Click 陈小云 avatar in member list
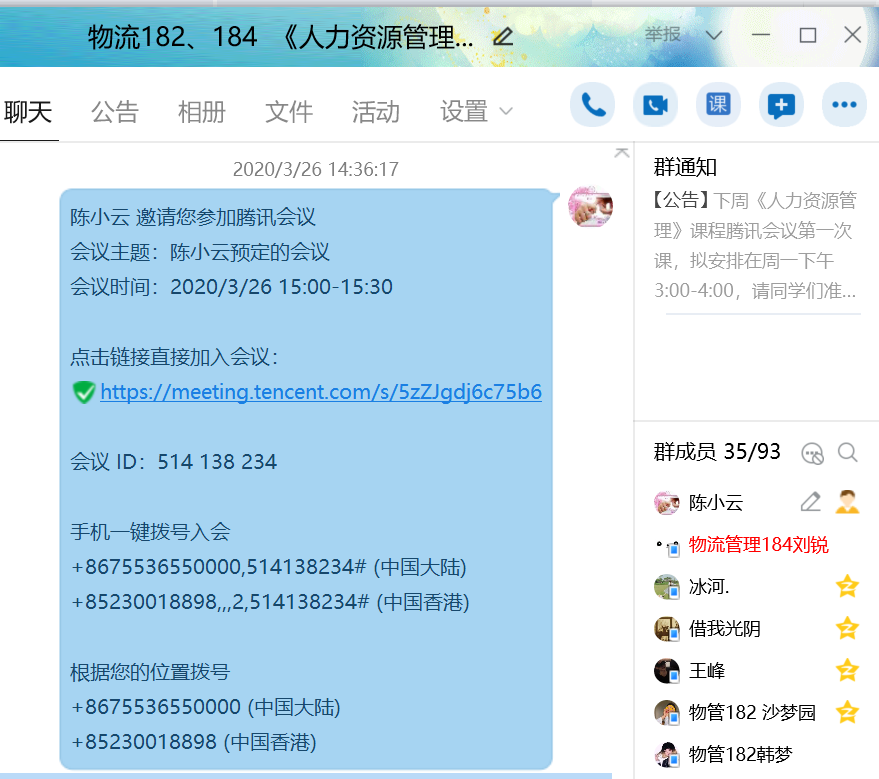Viewport: 879px width, 779px height. 667,502
